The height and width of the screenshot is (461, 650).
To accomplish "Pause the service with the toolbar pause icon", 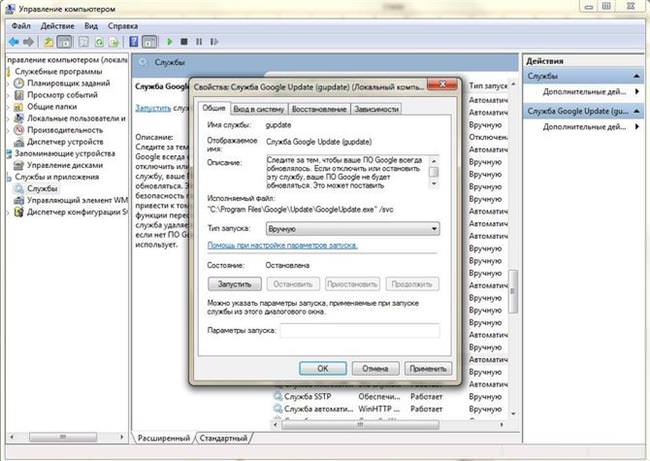I will tap(199, 41).
